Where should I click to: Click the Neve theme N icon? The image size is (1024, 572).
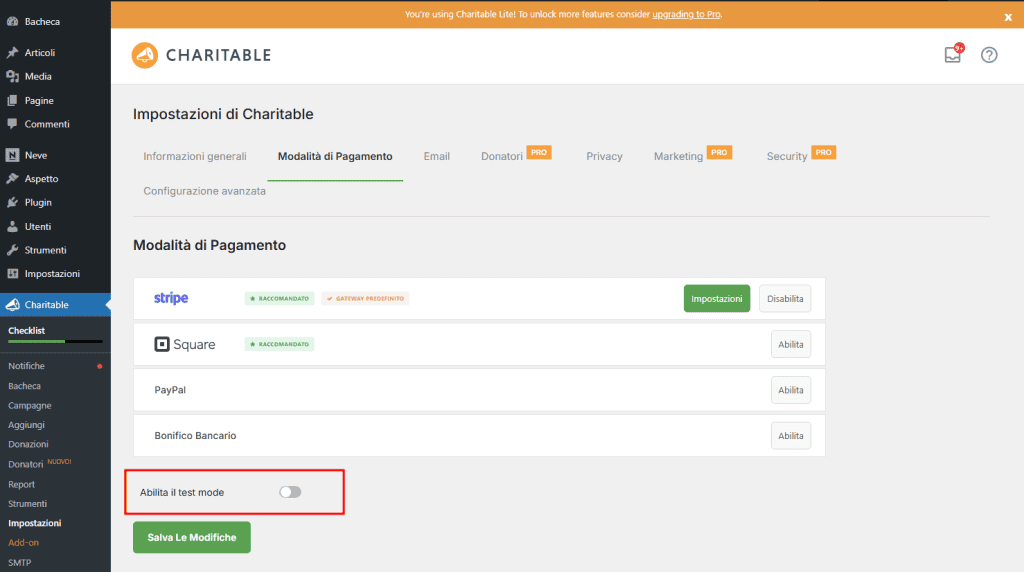click(12, 155)
